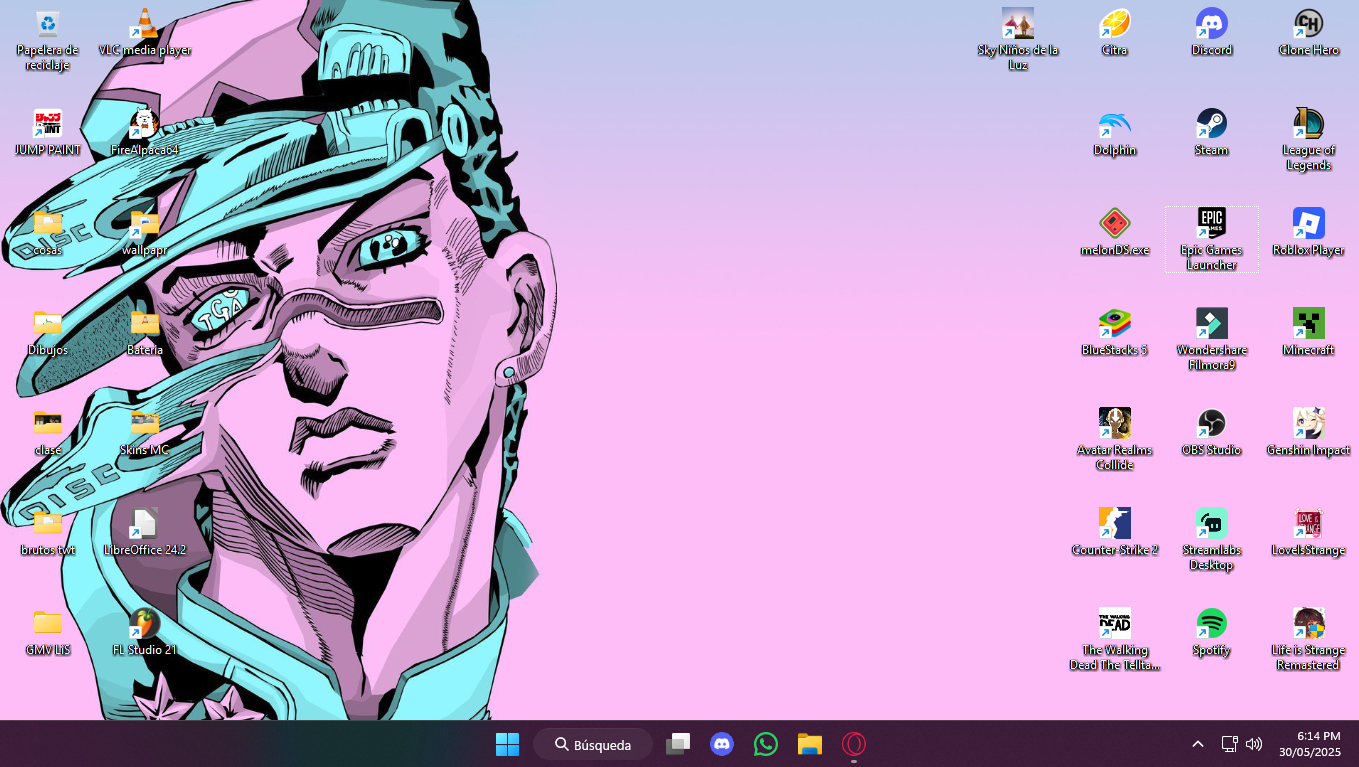Select the Citra emulator shortcut

(x=1114, y=33)
